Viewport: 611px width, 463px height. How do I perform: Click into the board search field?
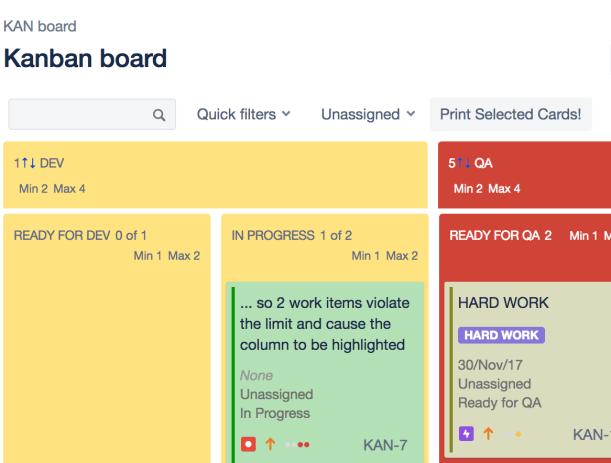click(x=80, y=115)
